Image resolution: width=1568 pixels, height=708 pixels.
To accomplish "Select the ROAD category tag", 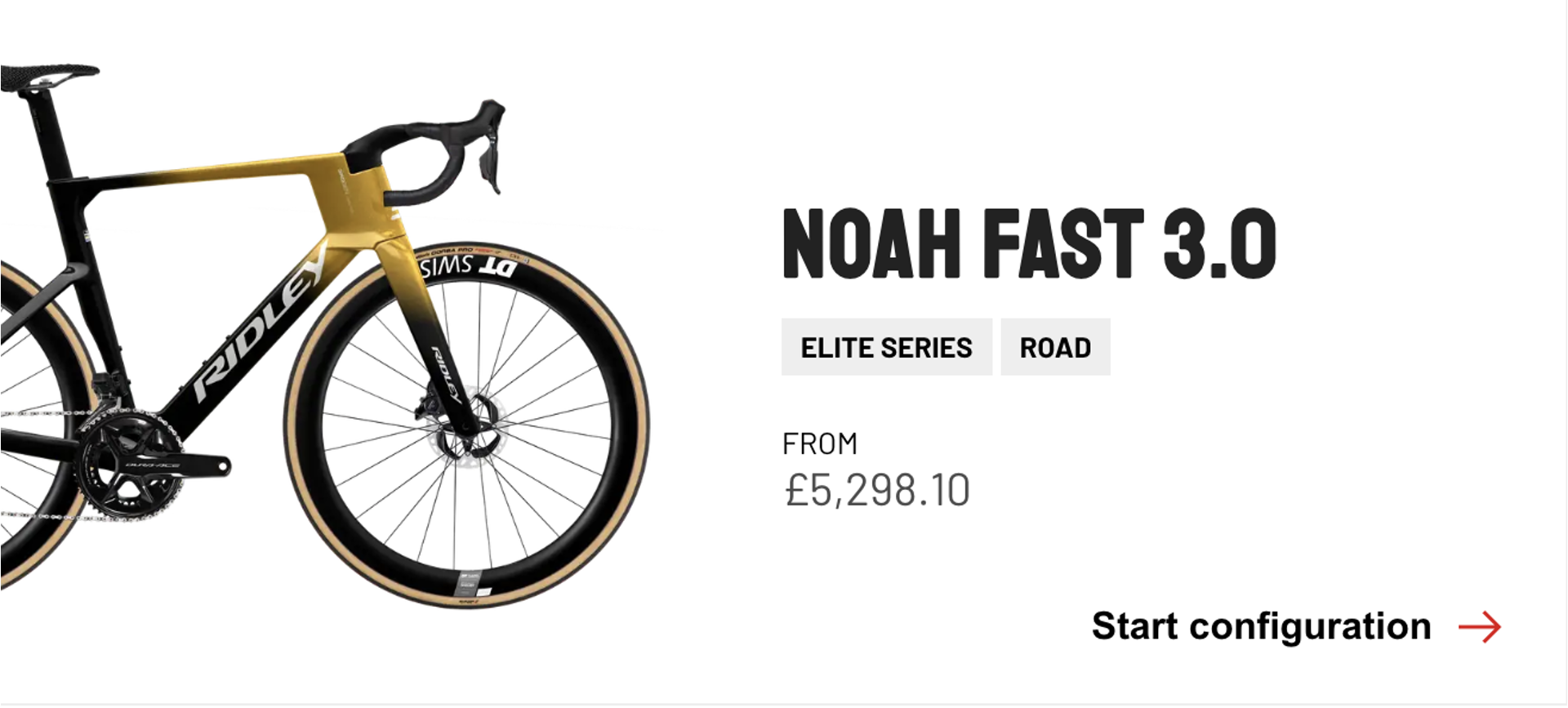I will coord(1054,346).
